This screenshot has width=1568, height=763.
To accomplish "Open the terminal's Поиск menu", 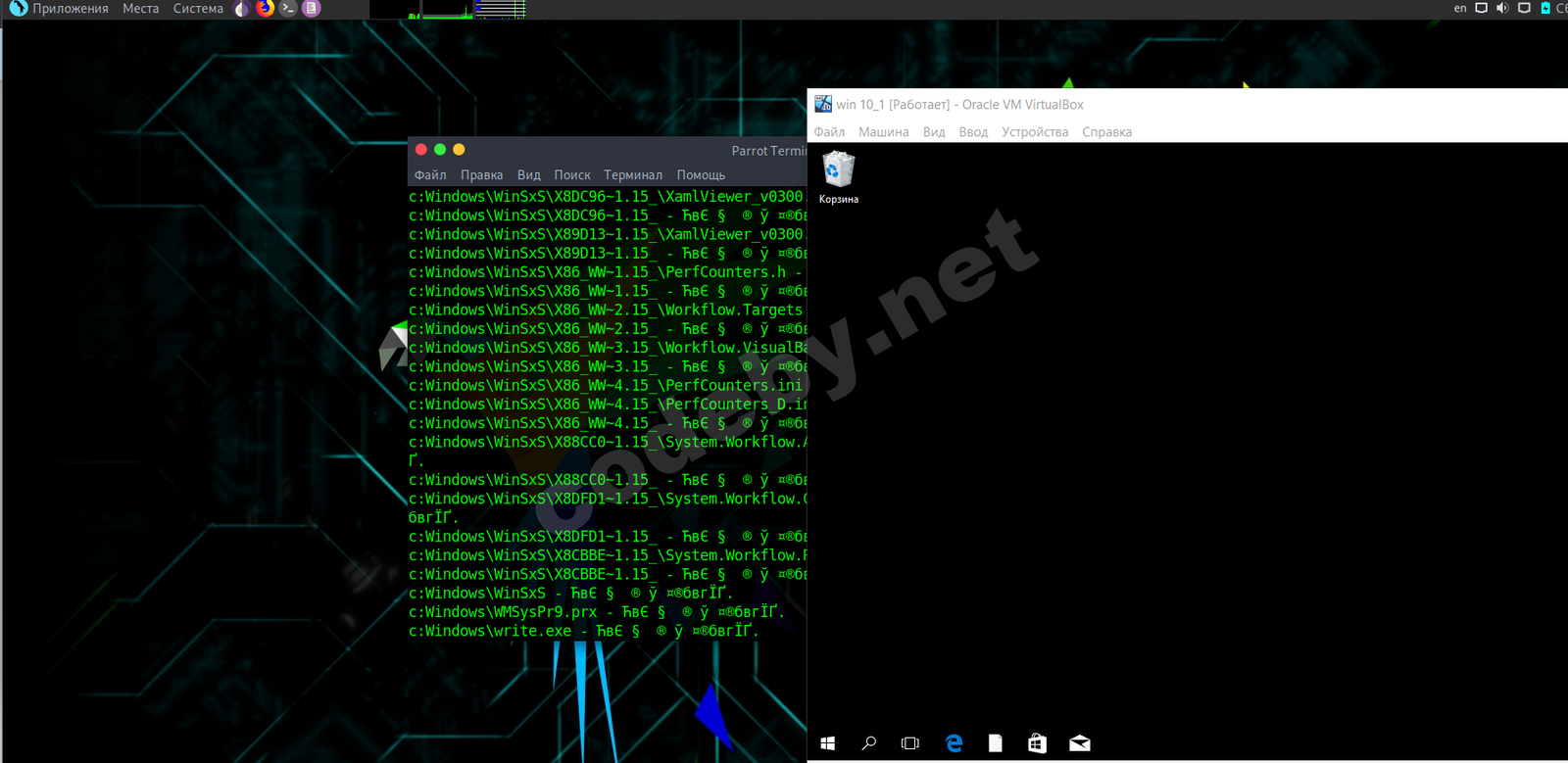I will [x=572, y=175].
